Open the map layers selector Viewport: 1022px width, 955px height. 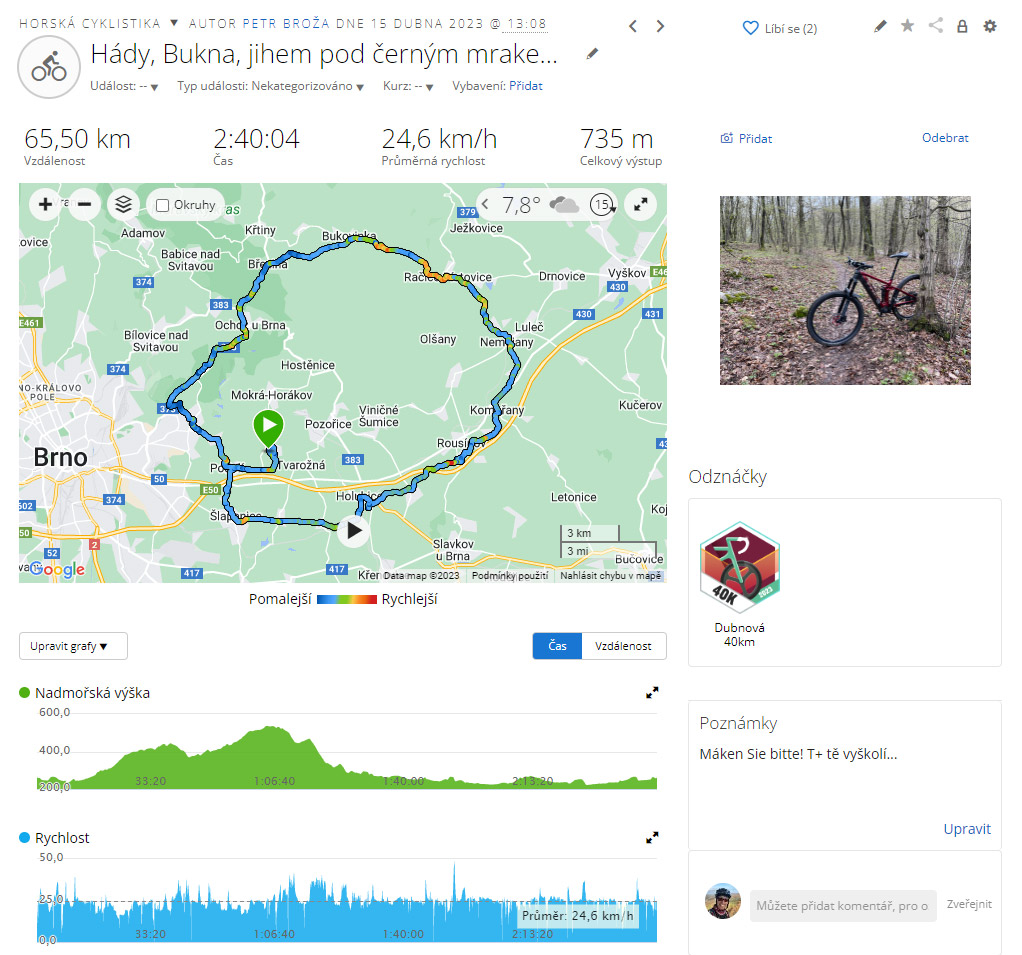pyautogui.click(x=123, y=205)
